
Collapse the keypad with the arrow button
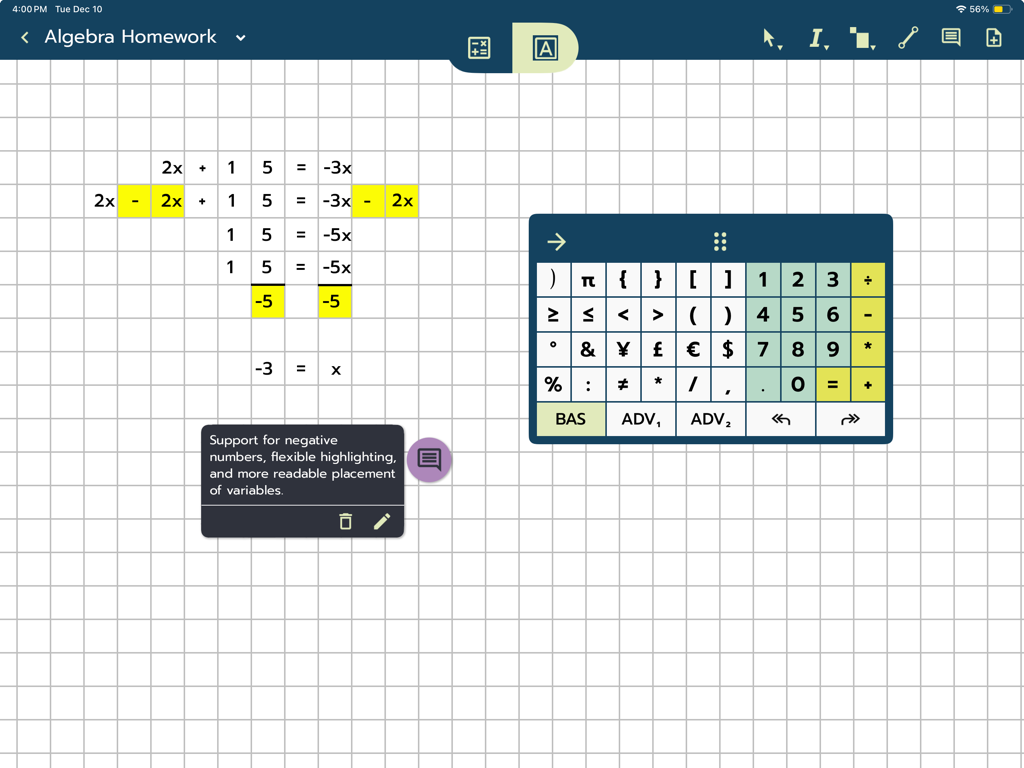coord(556,241)
